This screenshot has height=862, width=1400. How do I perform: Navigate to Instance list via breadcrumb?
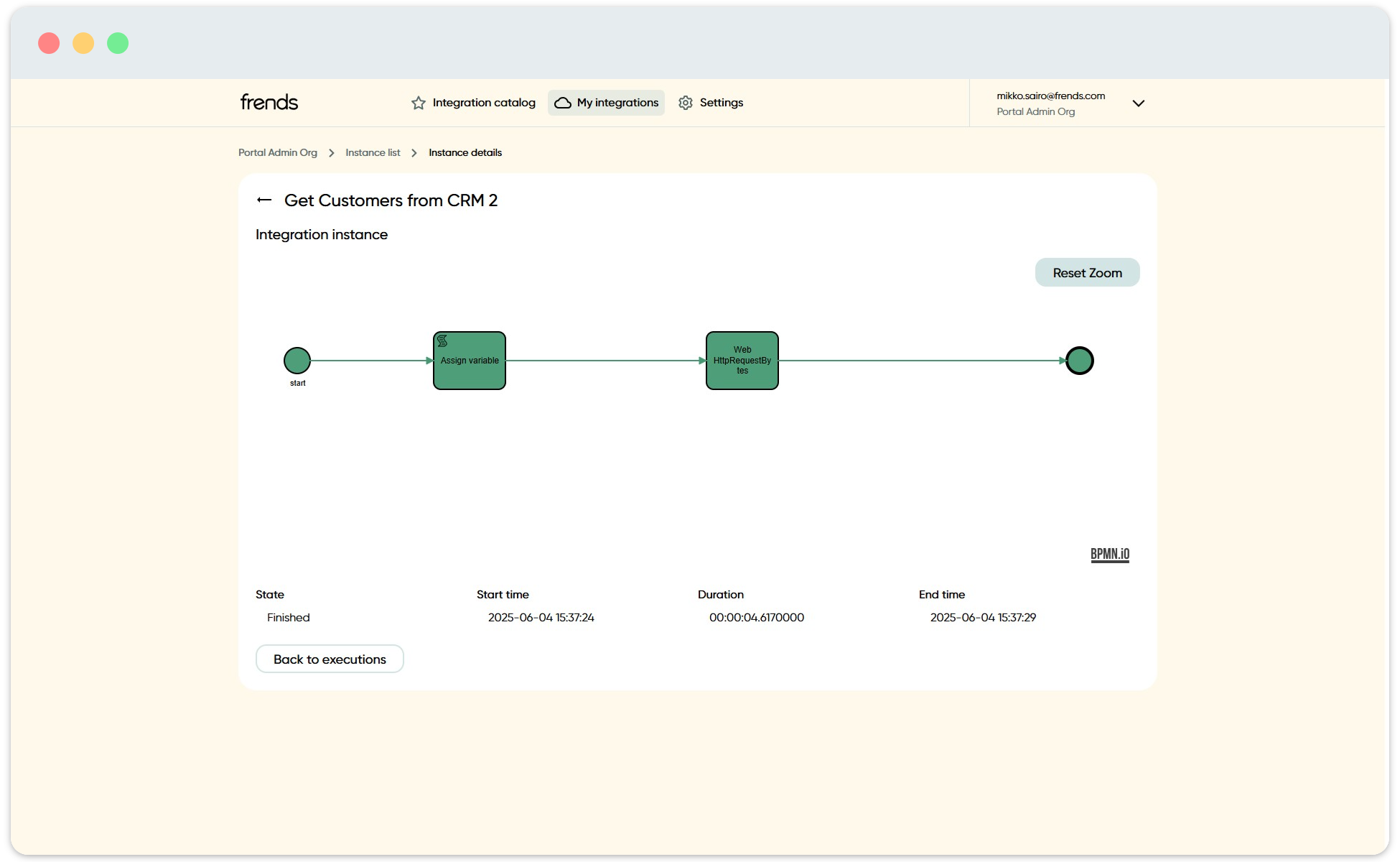click(372, 152)
